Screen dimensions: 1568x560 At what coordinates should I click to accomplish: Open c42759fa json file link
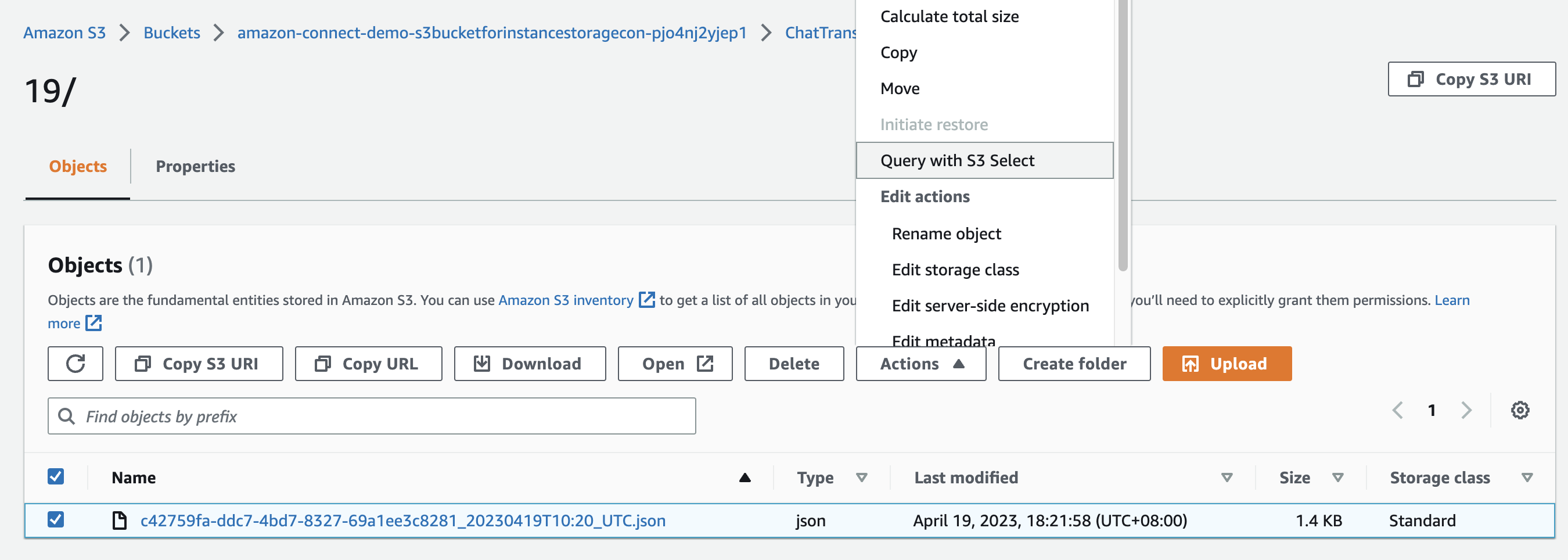point(403,520)
